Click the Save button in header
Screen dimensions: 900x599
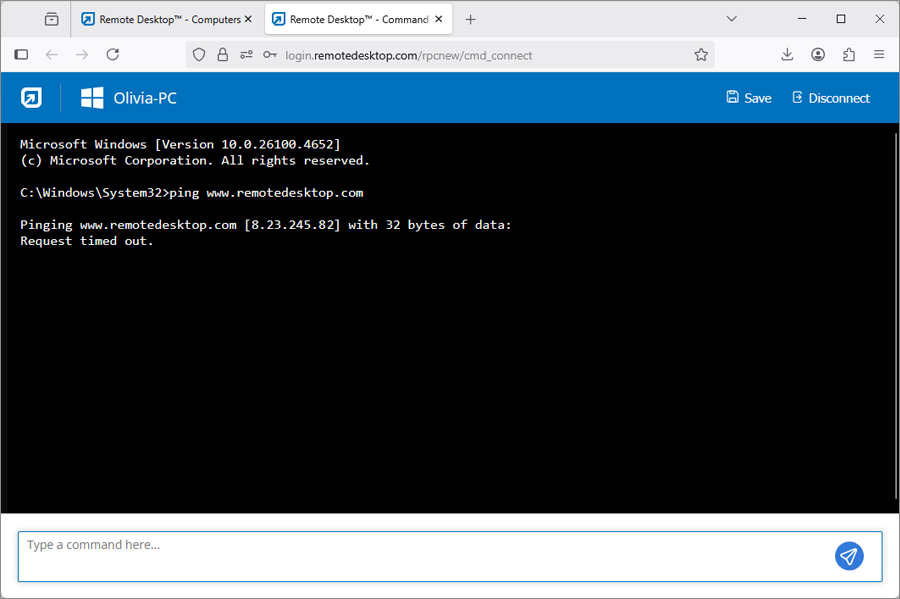tap(749, 98)
